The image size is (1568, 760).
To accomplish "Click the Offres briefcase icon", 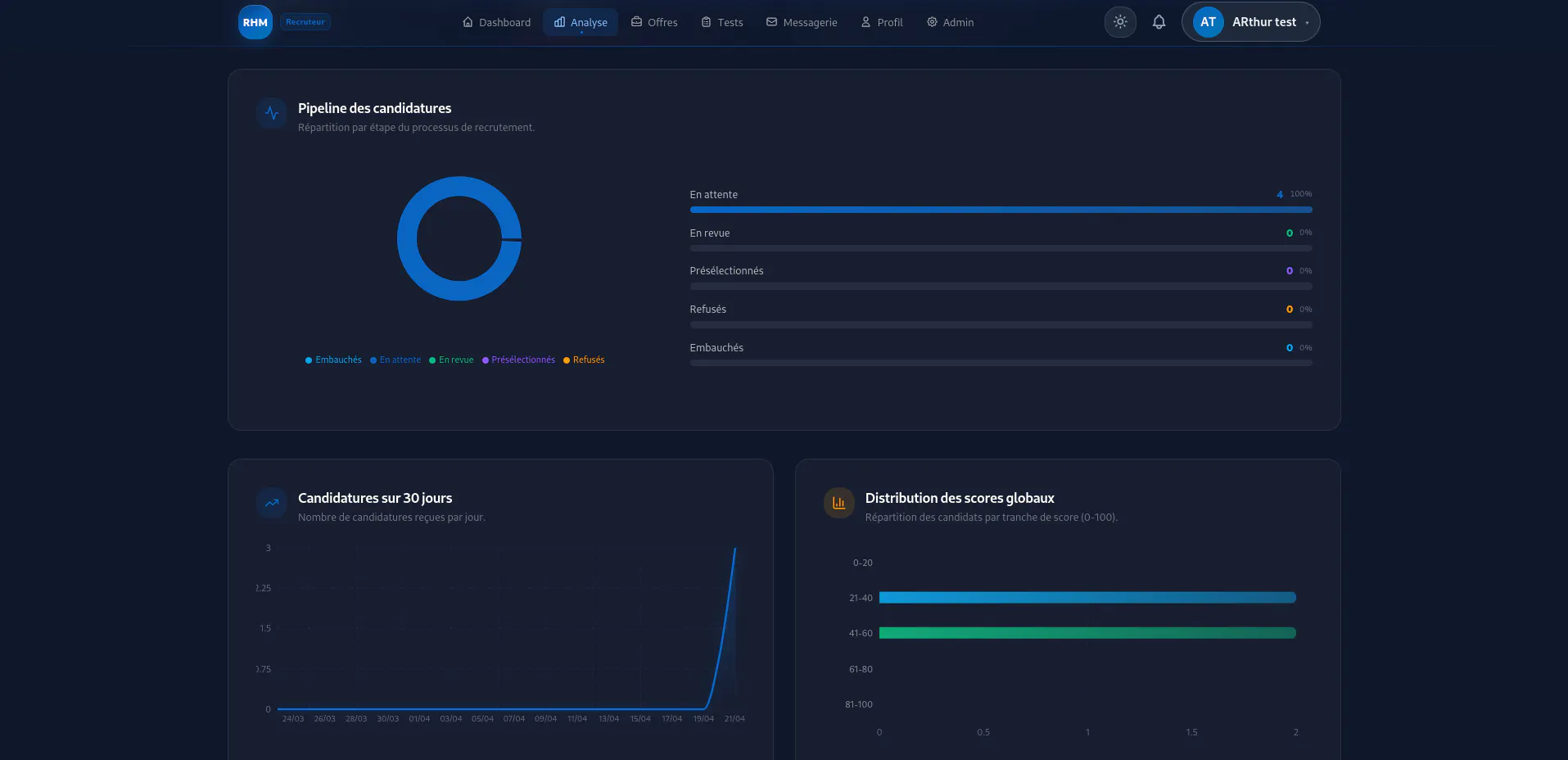I will [x=636, y=22].
